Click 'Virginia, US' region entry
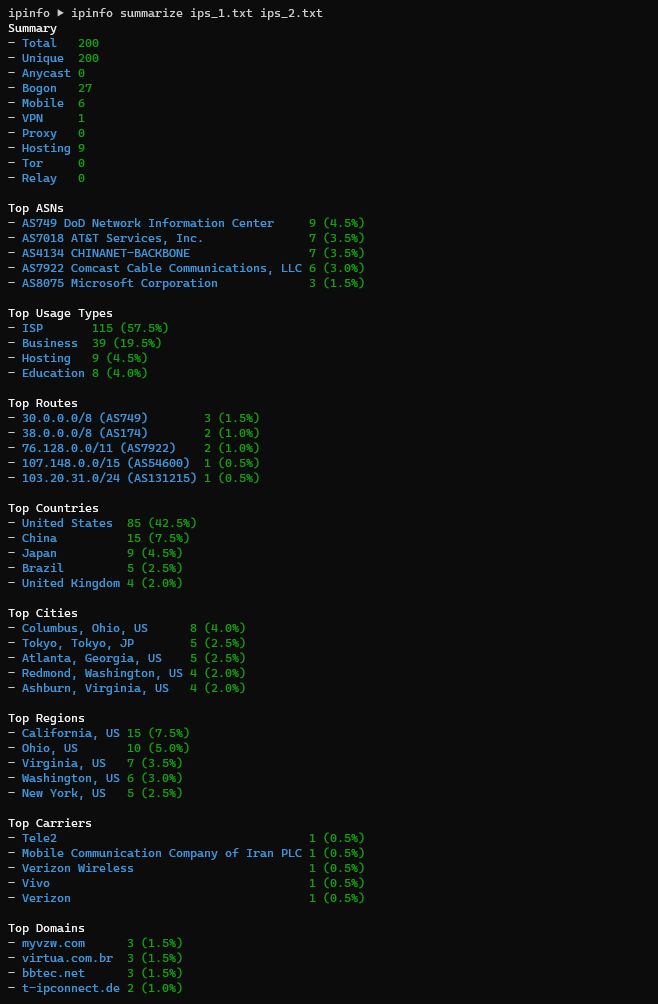 click(64, 763)
